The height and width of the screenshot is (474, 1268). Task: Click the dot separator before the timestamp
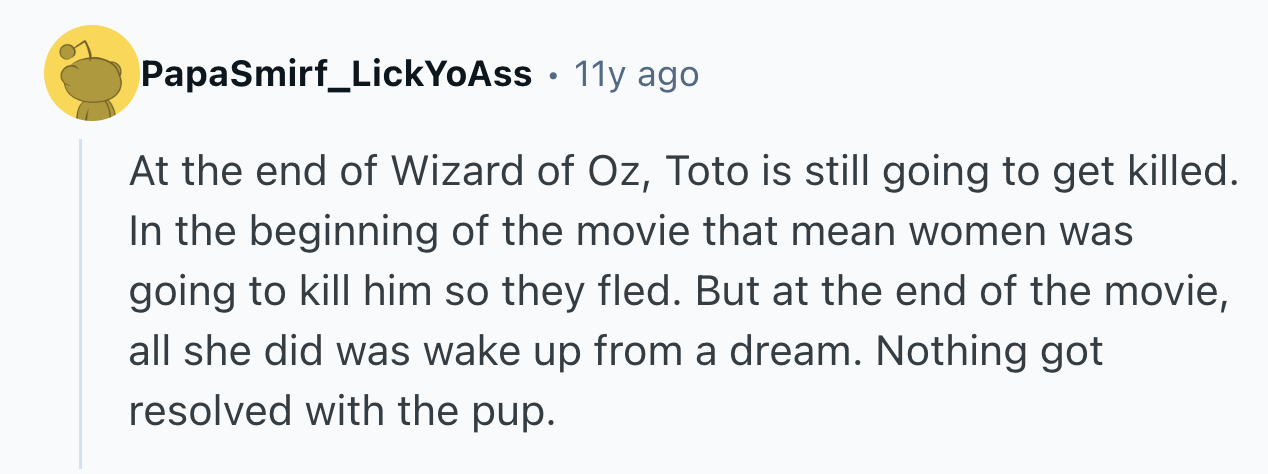553,75
